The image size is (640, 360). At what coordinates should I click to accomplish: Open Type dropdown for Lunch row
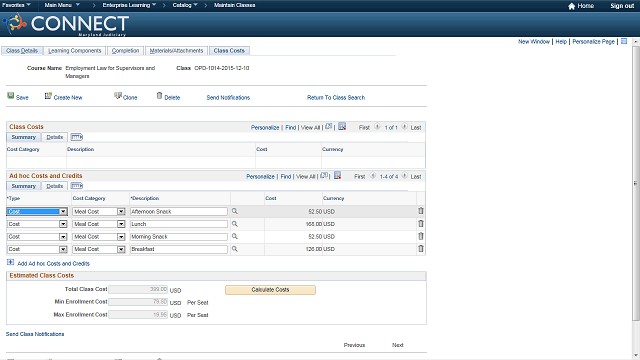point(63,224)
